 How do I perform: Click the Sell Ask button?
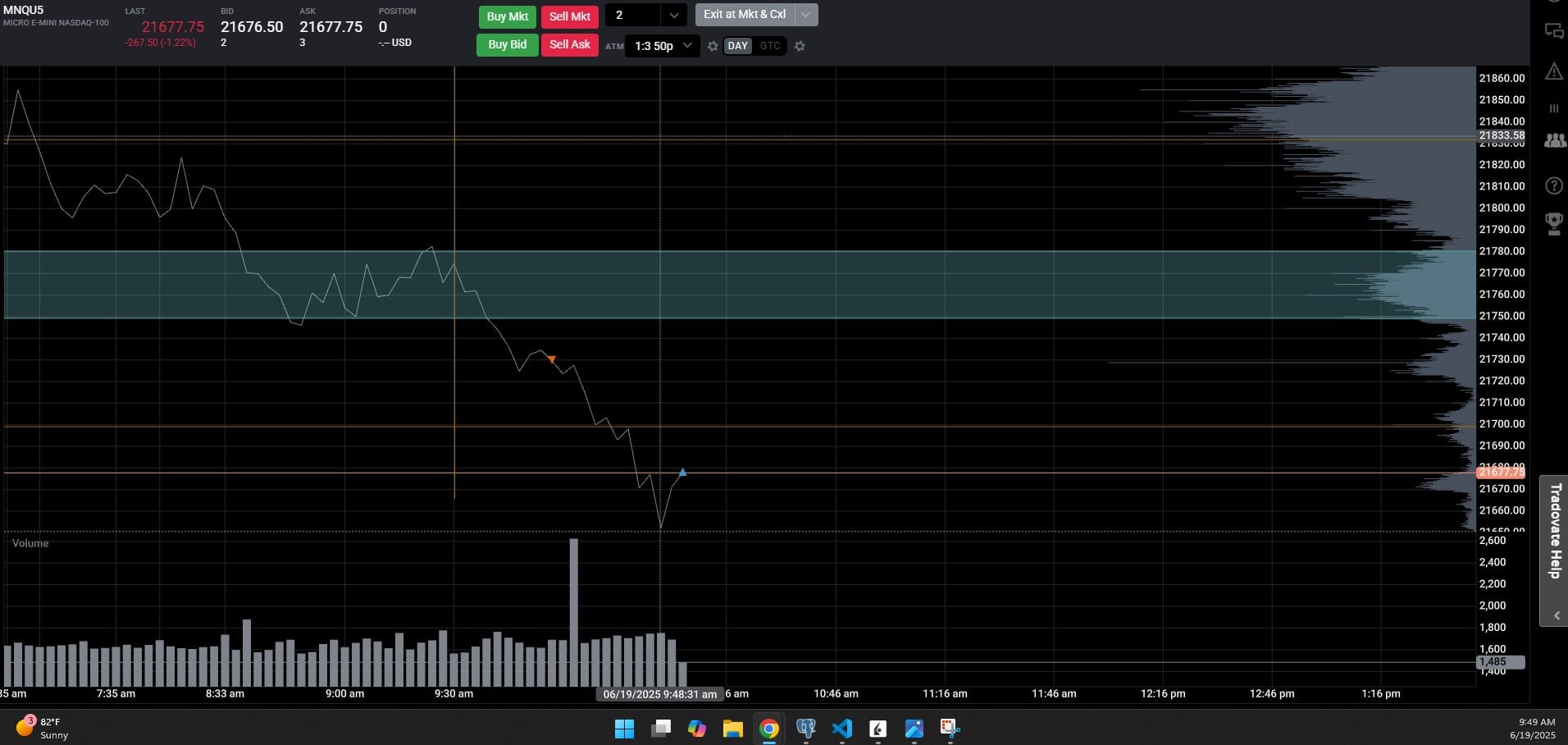tap(570, 45)
